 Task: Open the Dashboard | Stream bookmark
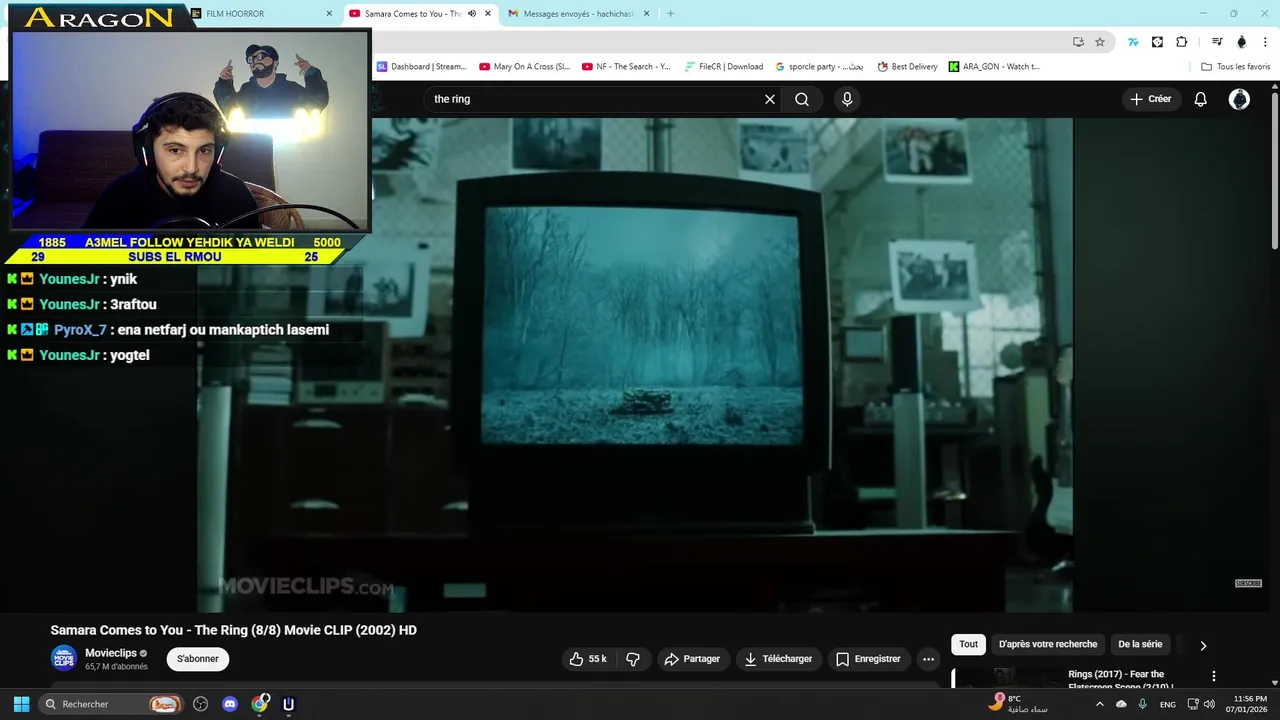421,67
